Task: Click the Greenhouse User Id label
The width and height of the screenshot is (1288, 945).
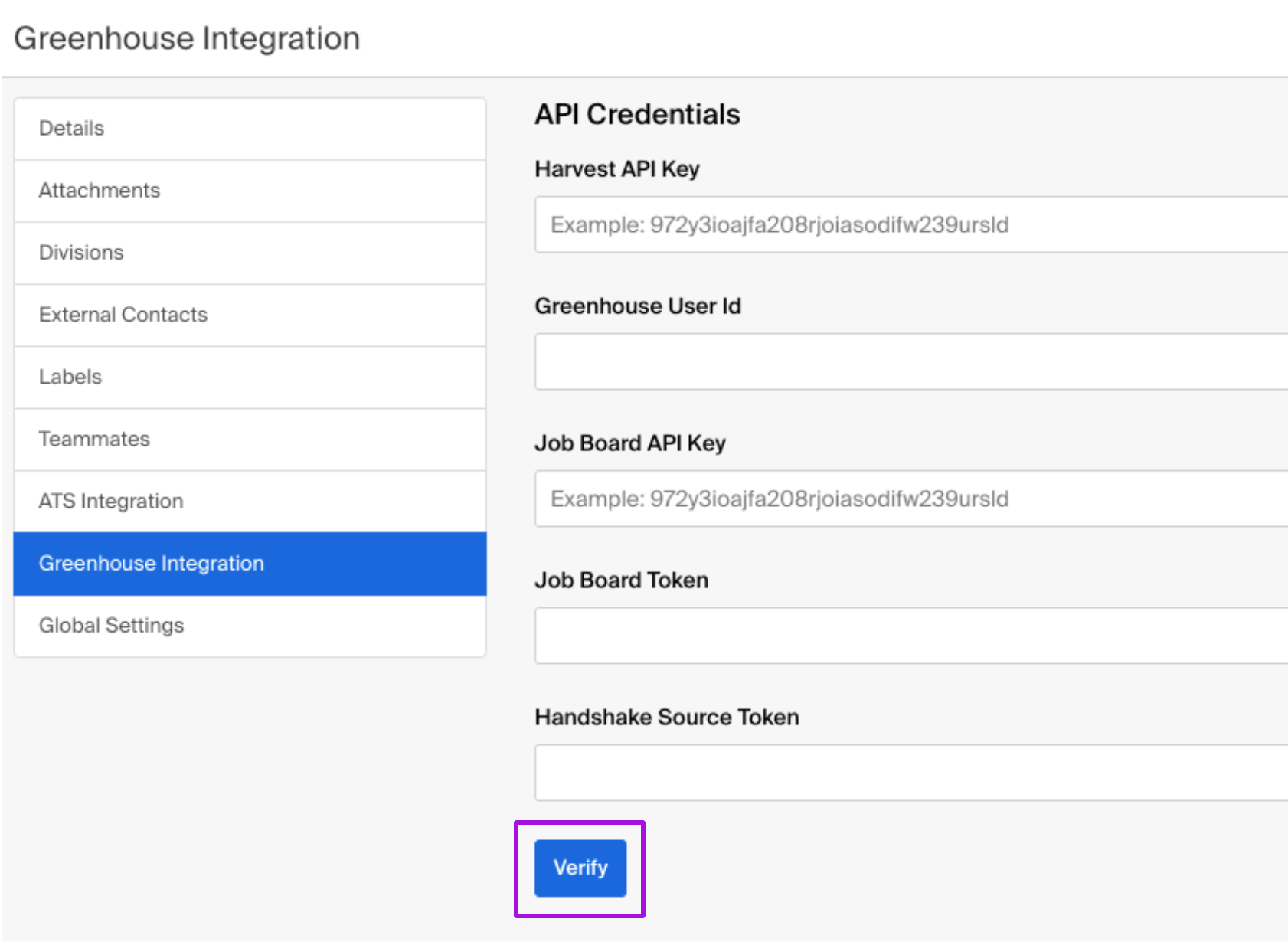Action: (638, 306)
